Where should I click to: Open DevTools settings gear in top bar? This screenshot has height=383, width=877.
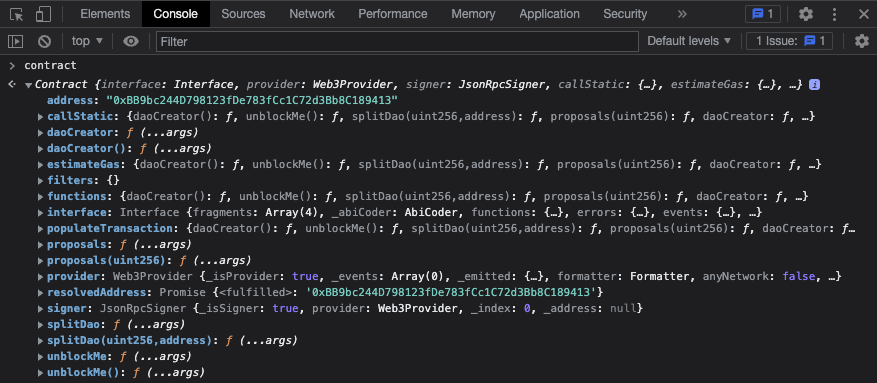(x=805, y=14)
